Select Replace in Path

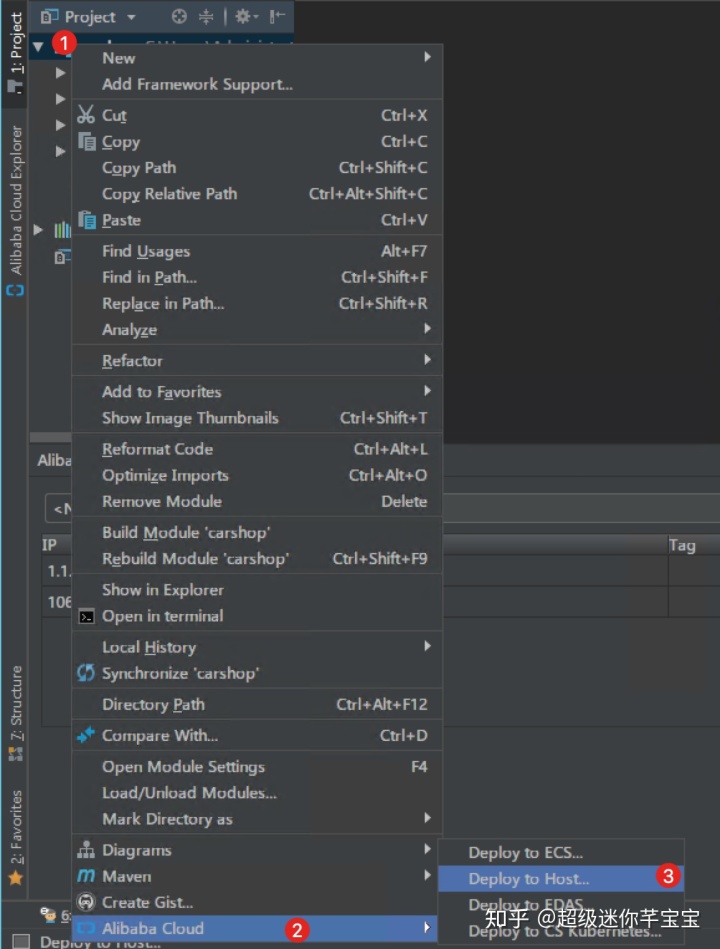[x=257, y=303]
